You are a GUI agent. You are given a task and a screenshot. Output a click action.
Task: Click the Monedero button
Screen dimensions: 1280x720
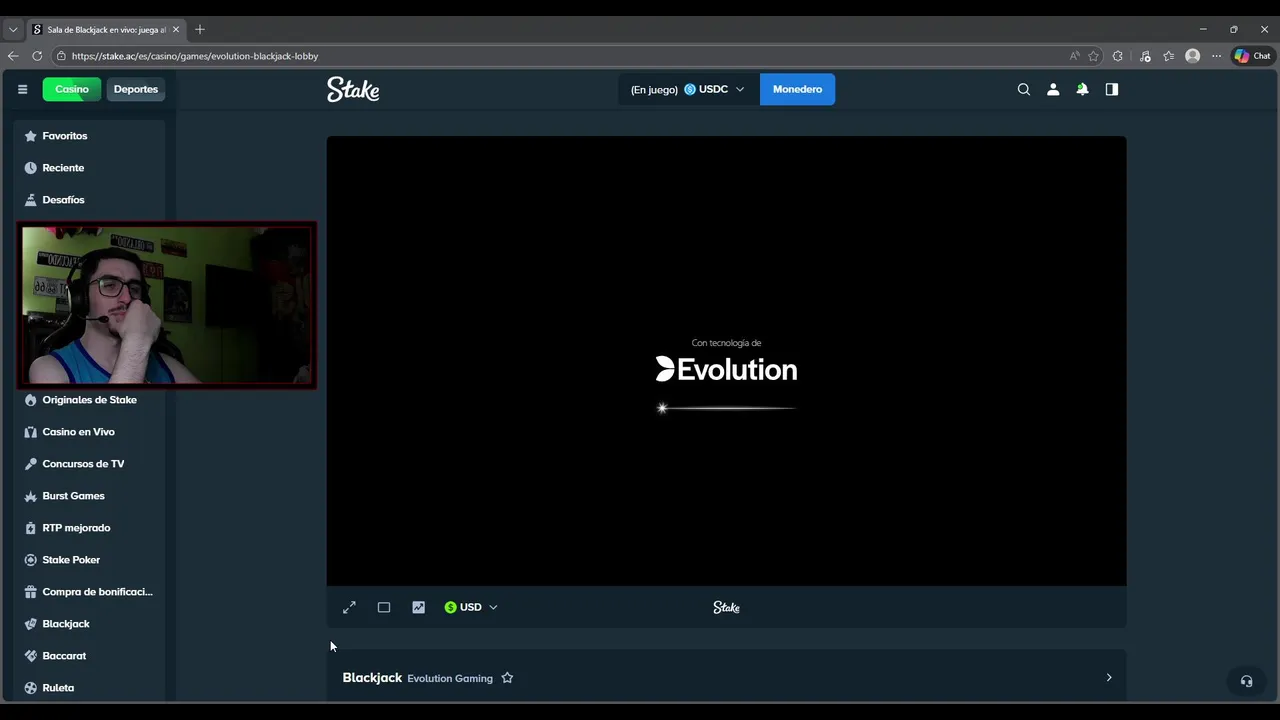click(797, 89)
